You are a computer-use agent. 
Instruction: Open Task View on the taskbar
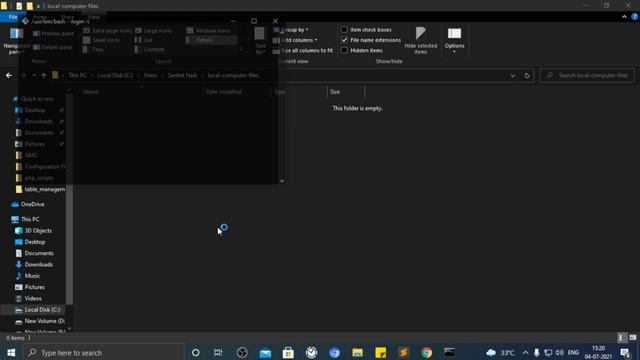tap(218, 352)
